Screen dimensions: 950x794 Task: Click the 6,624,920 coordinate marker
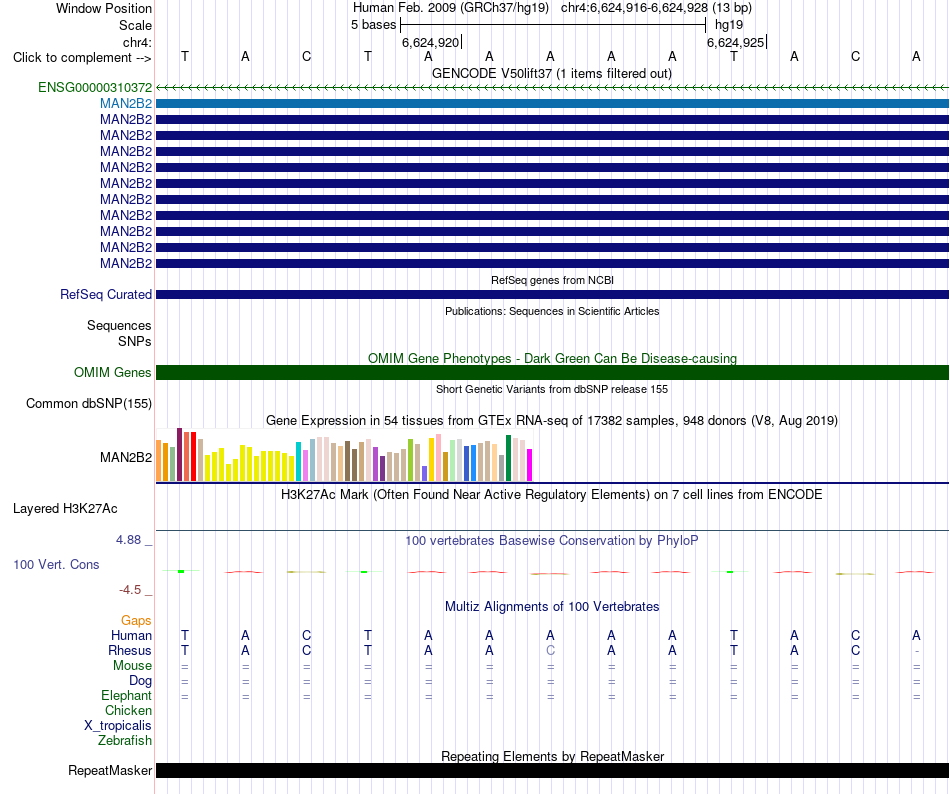tap(431, 42)
